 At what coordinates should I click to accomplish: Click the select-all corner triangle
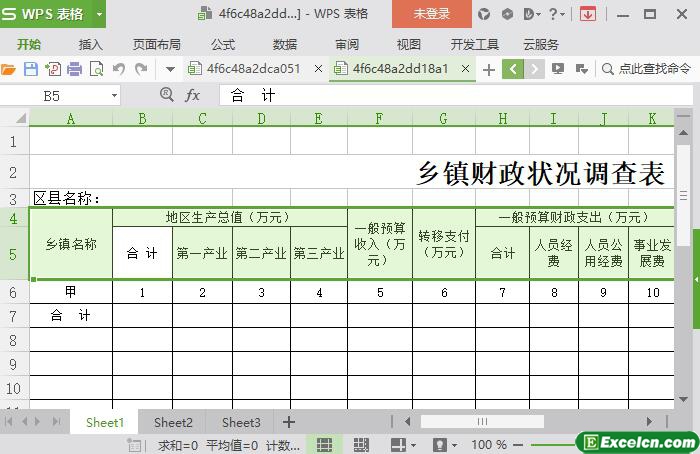21,118
